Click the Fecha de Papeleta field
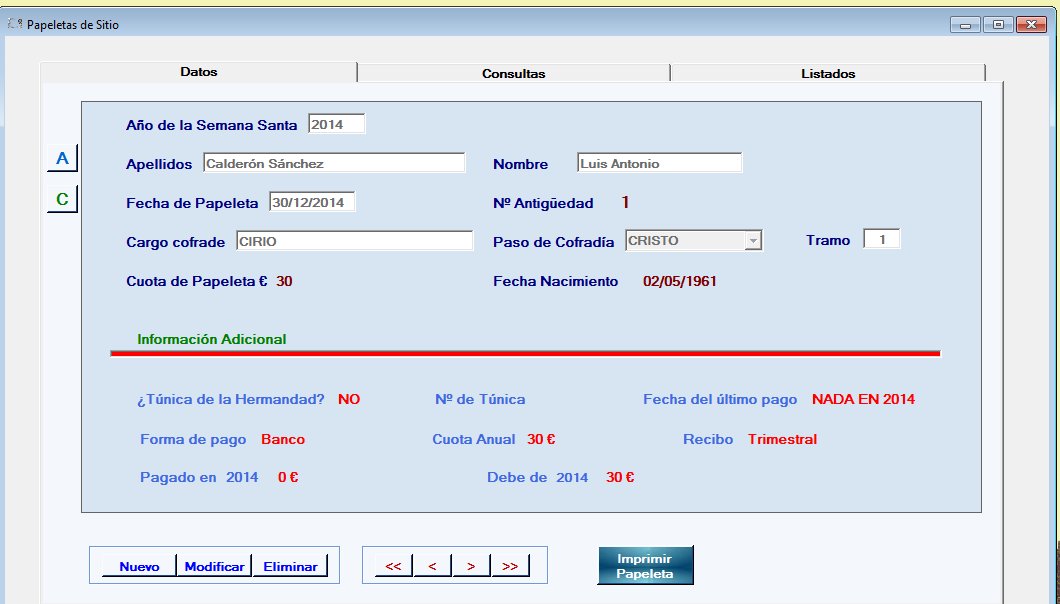Screen dimensions: 1060x604 (x=312, y=202)
